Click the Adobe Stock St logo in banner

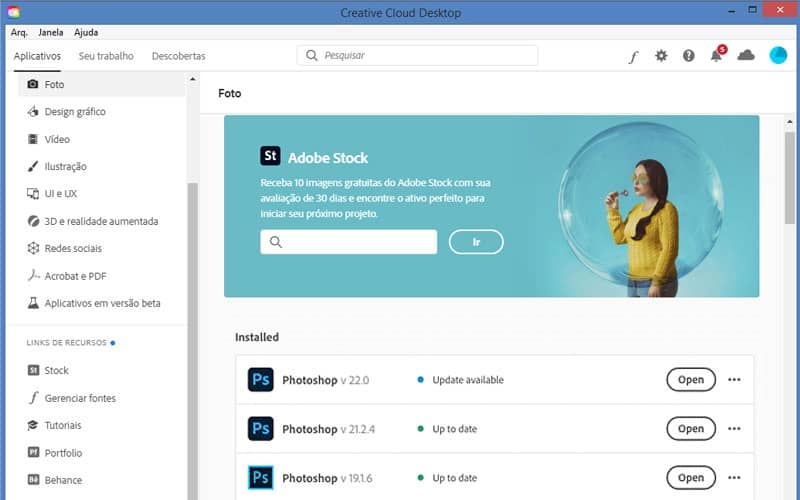pos(270,156)
